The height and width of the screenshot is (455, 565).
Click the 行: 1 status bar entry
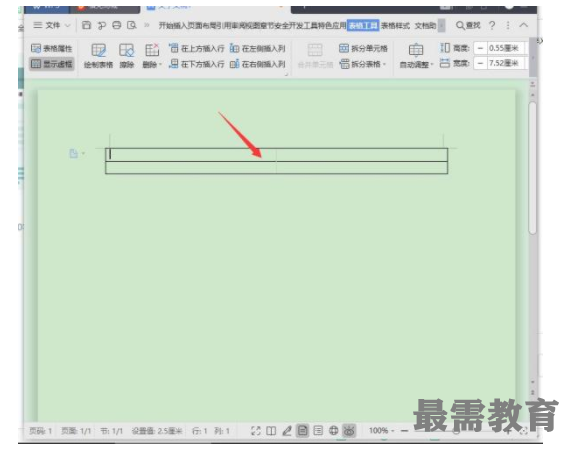click(200, 431)
